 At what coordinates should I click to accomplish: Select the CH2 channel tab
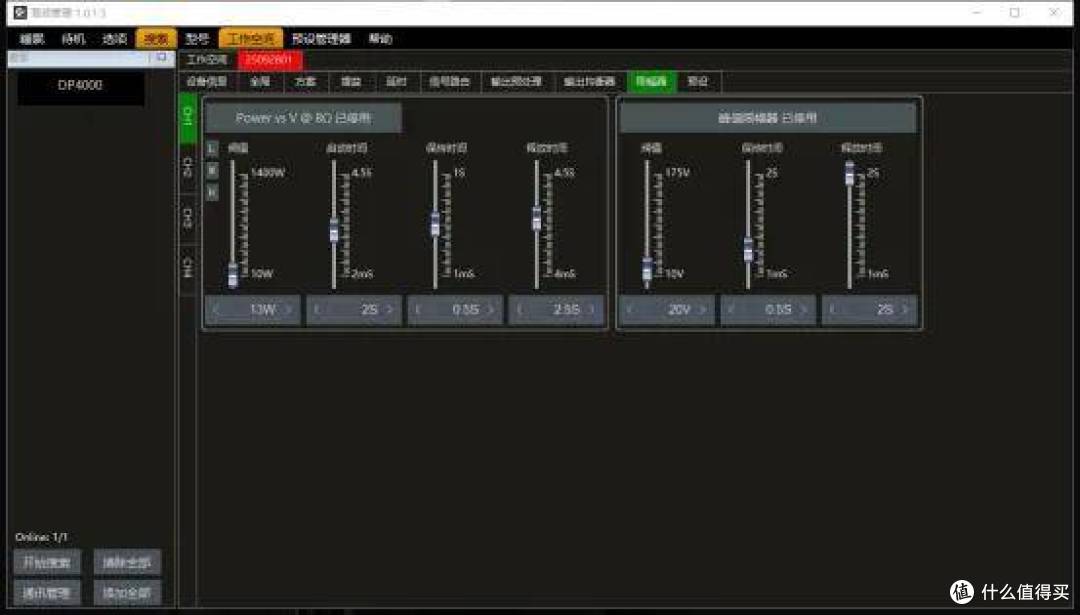(187, 168)
